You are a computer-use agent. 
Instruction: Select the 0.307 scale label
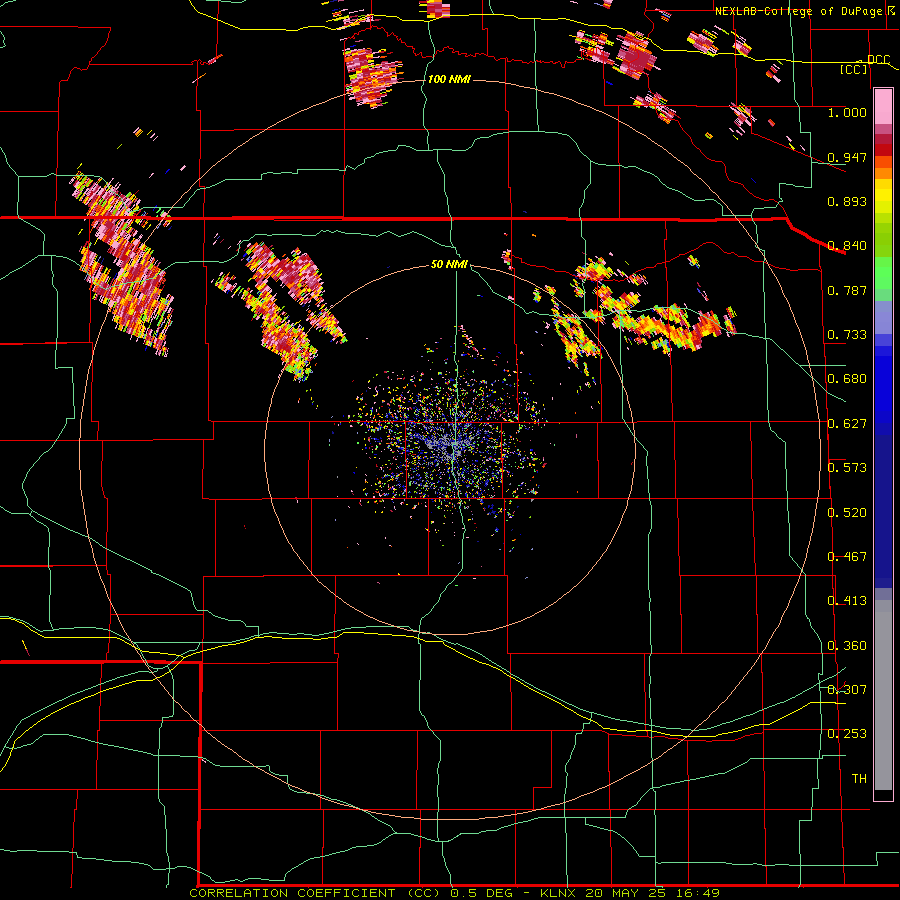coord(847,690)
